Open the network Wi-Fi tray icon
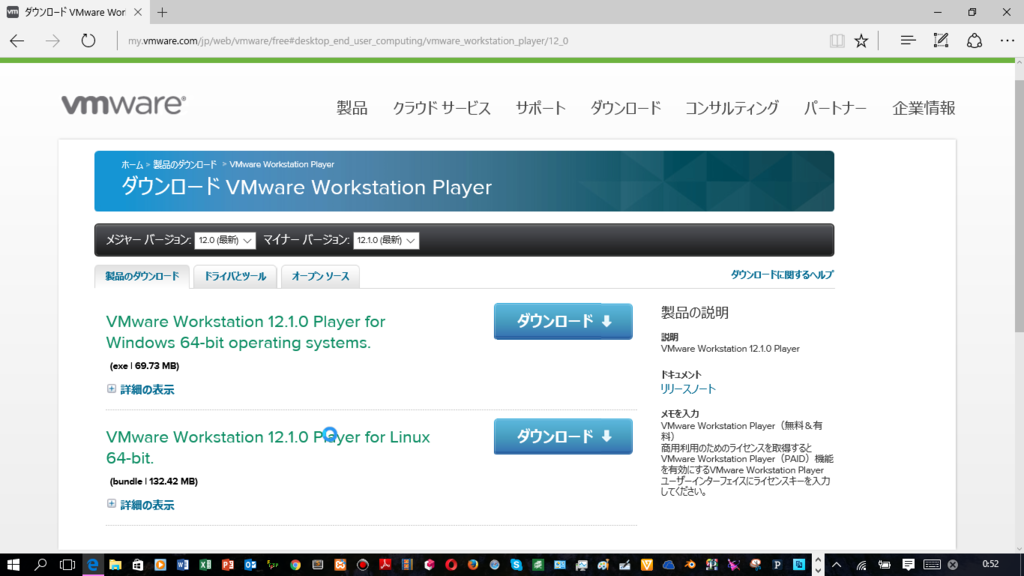Screen dimensions: 1024x576 click(861, 565)
